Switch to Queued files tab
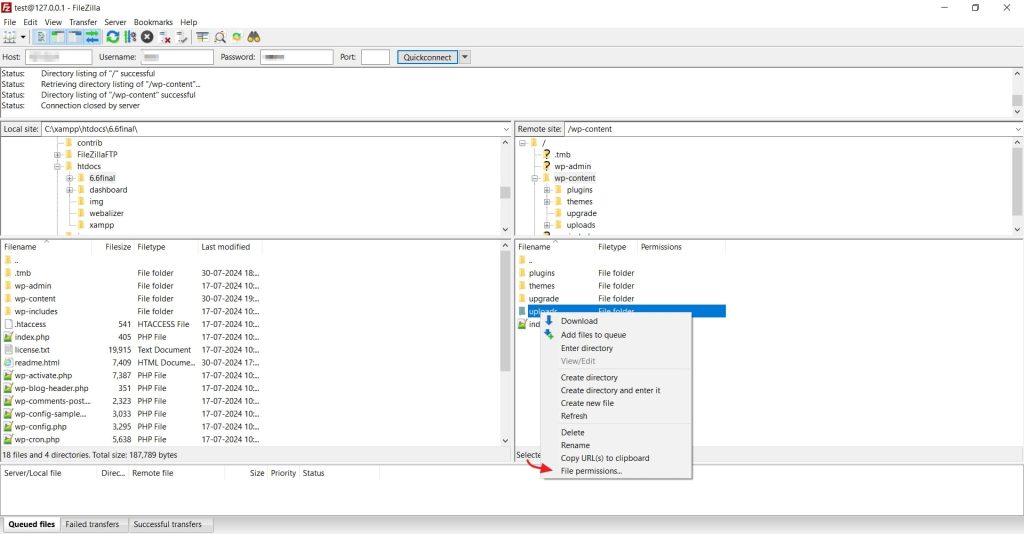Viewport: 1024px width, 534px height. [x=31, y=524]
